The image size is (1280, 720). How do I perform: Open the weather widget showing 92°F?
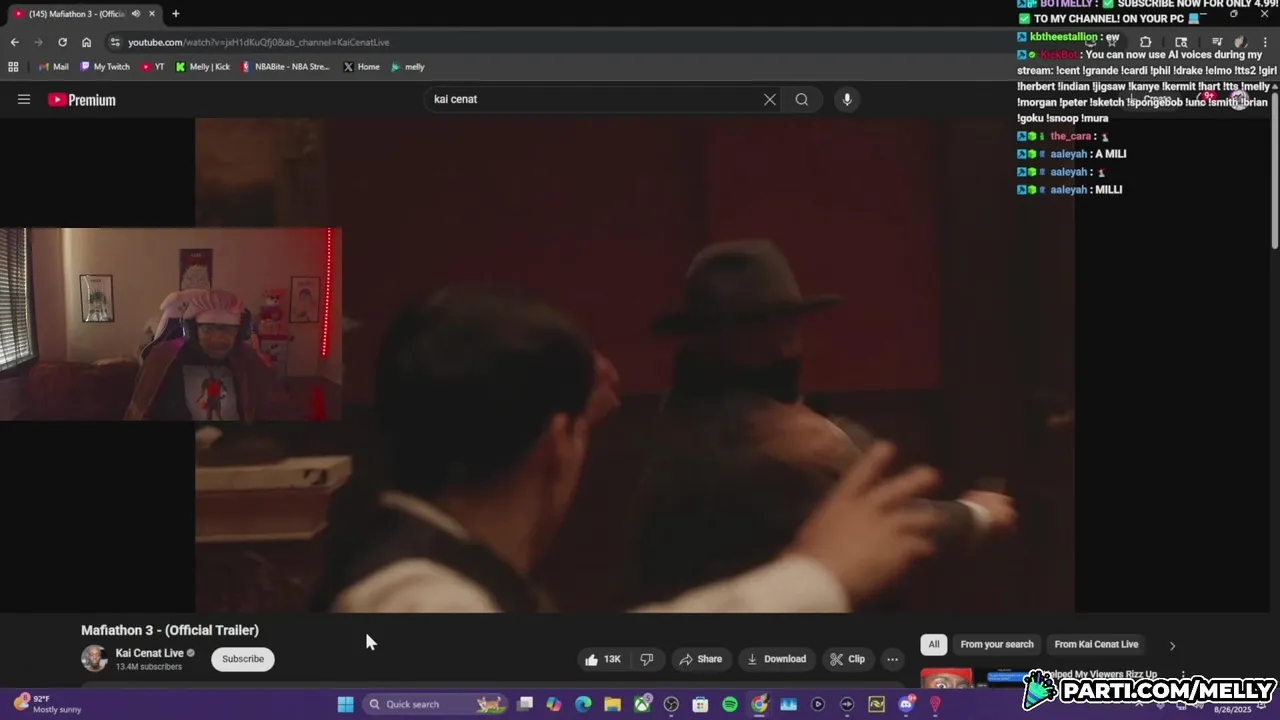(47, 704)
